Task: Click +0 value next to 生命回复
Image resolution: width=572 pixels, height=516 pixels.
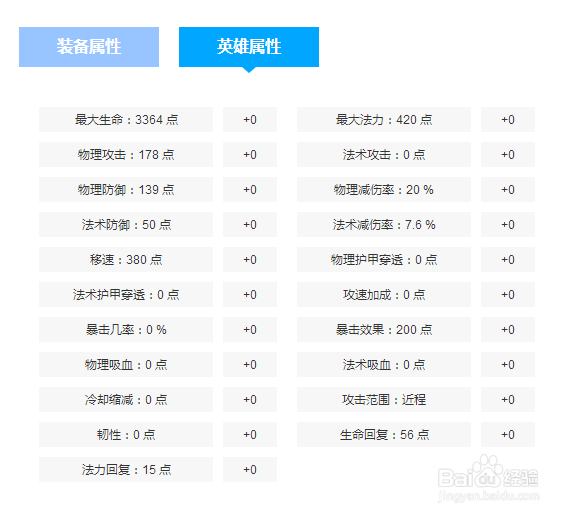Action: tap(508, 435)
